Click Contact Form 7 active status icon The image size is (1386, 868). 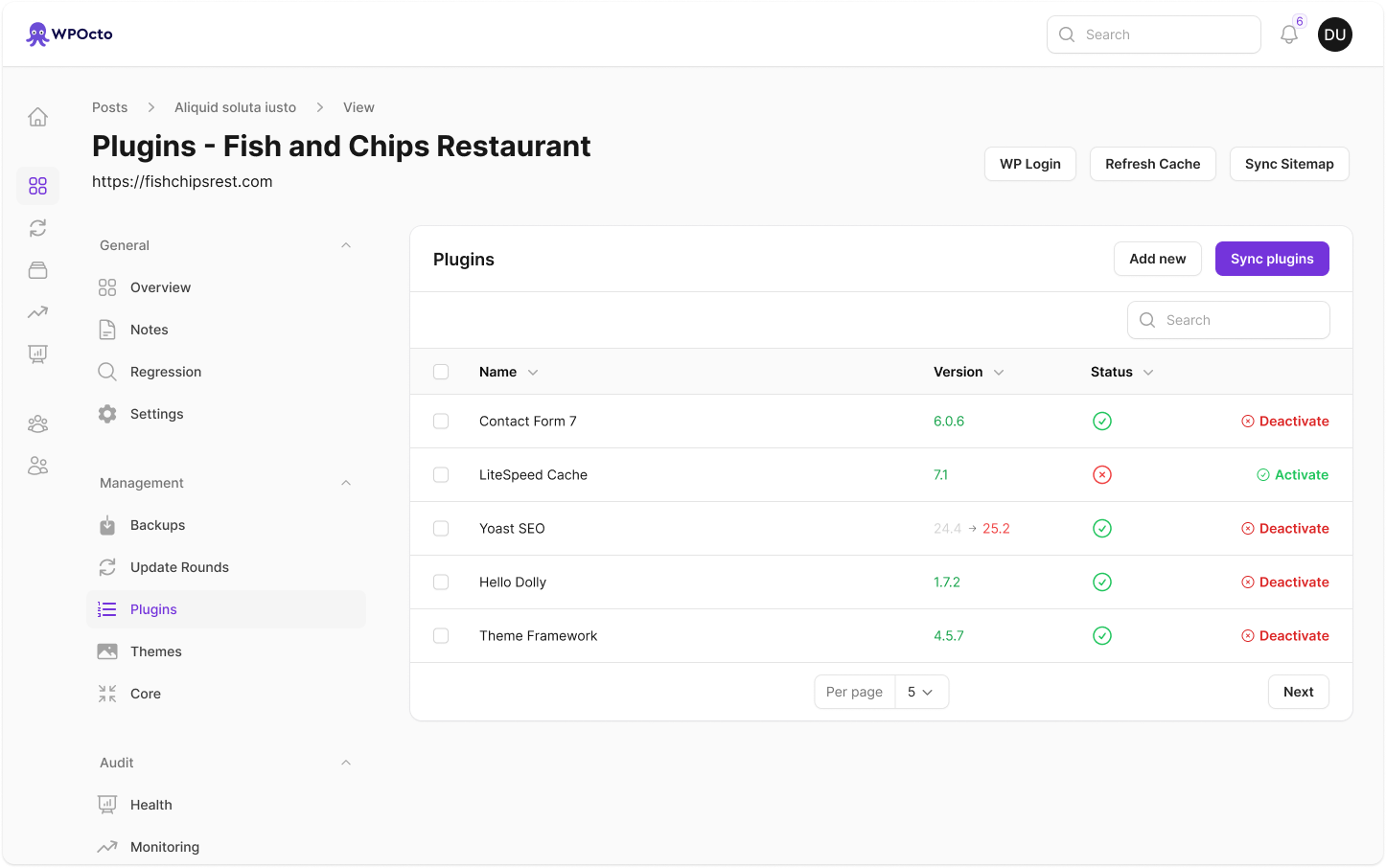click(1102, 422)
